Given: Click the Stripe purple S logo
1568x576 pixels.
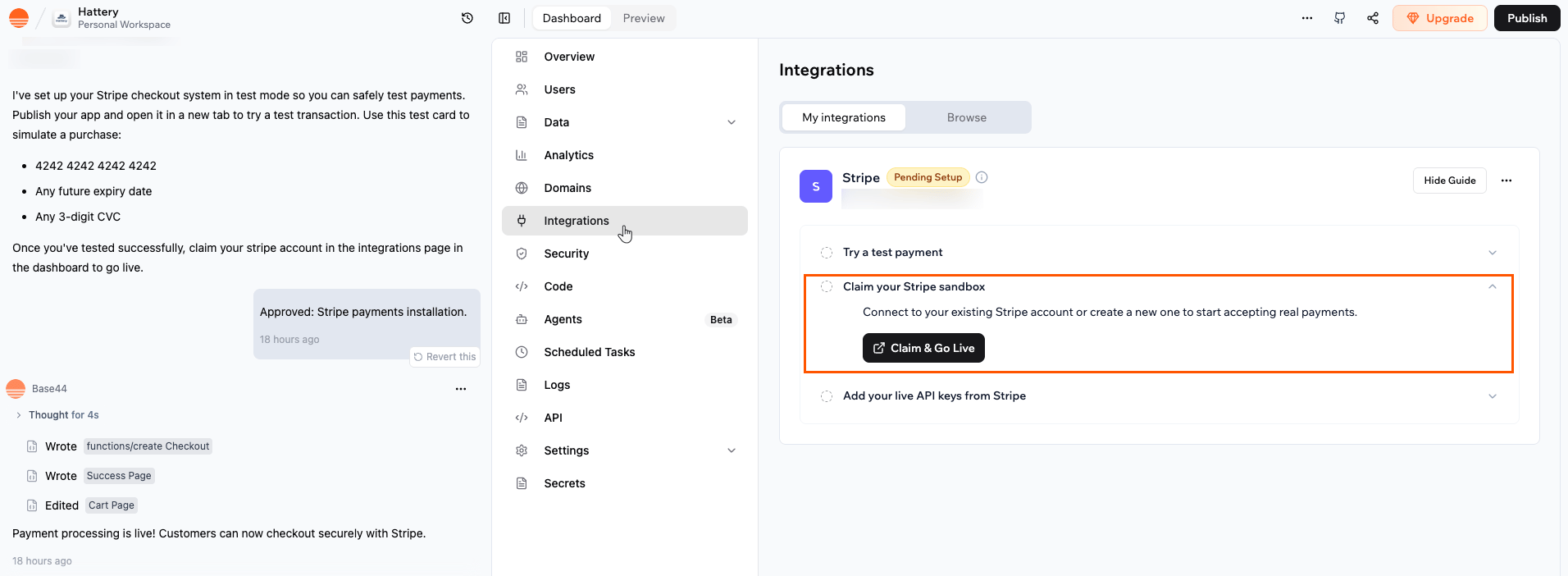Looking at the screenshot, I should pos(816,186).
